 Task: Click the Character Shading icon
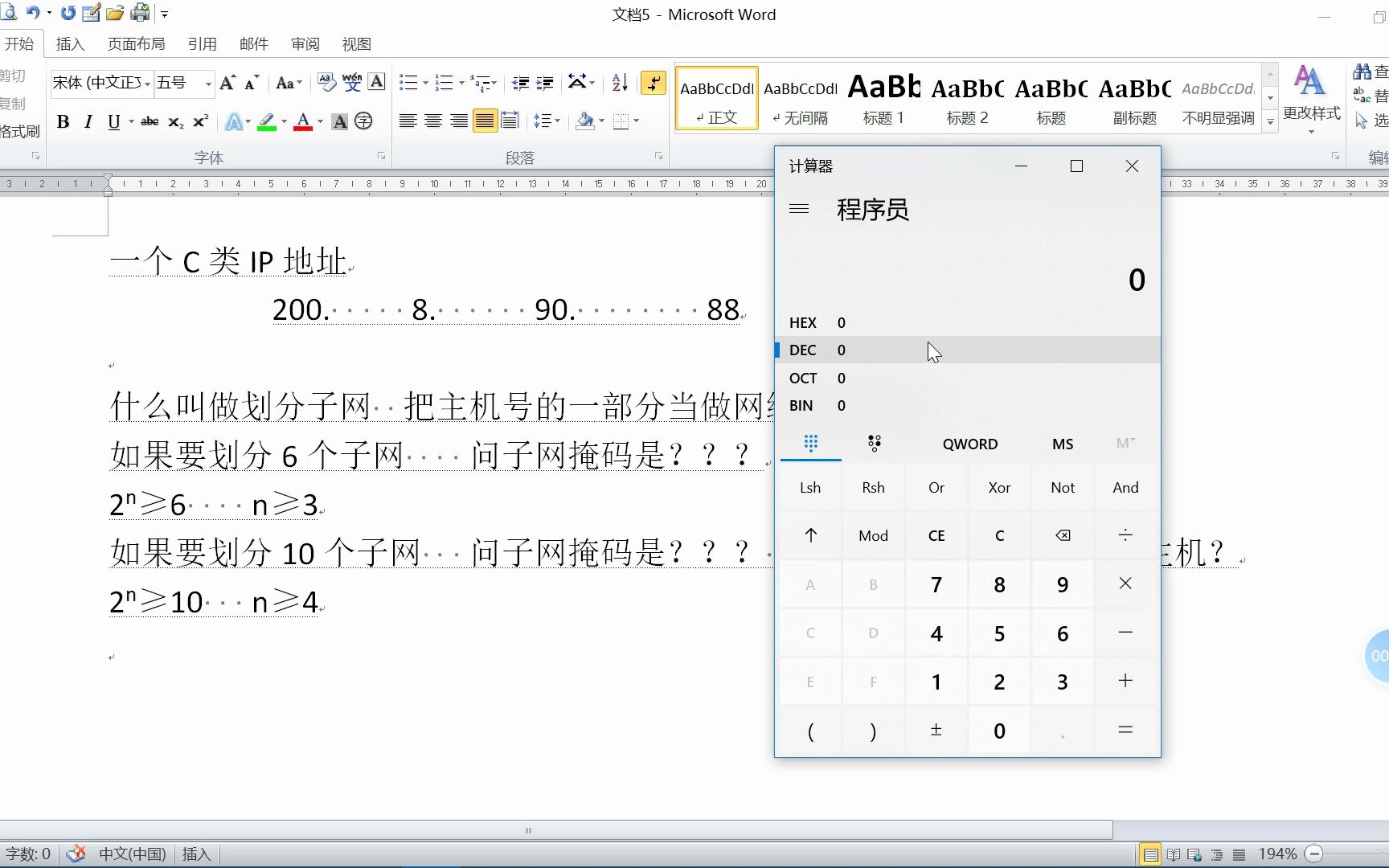pos(340,121)
